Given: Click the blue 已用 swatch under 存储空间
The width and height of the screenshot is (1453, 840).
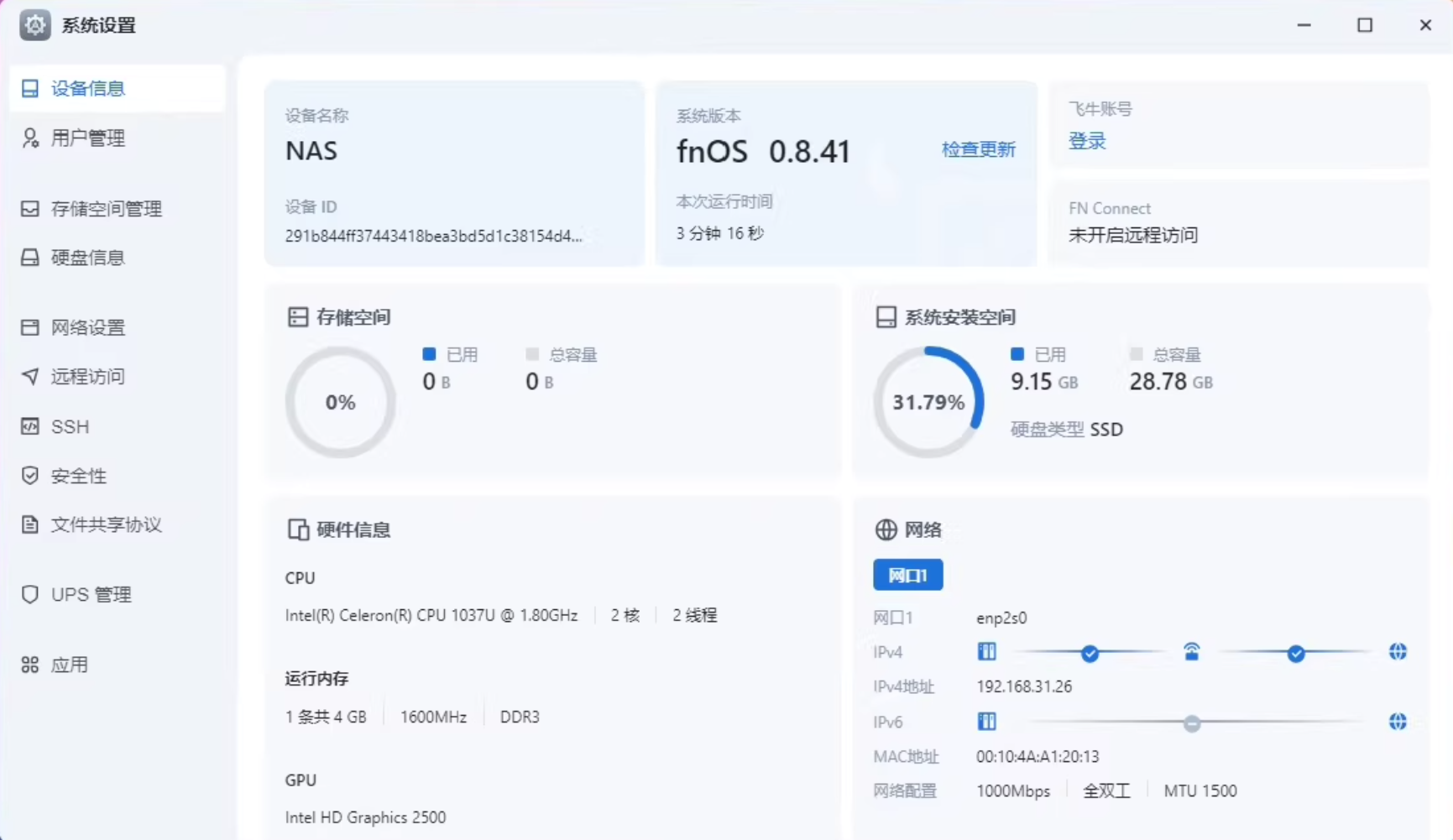Looking at the screenshot, I should point(429,354).
